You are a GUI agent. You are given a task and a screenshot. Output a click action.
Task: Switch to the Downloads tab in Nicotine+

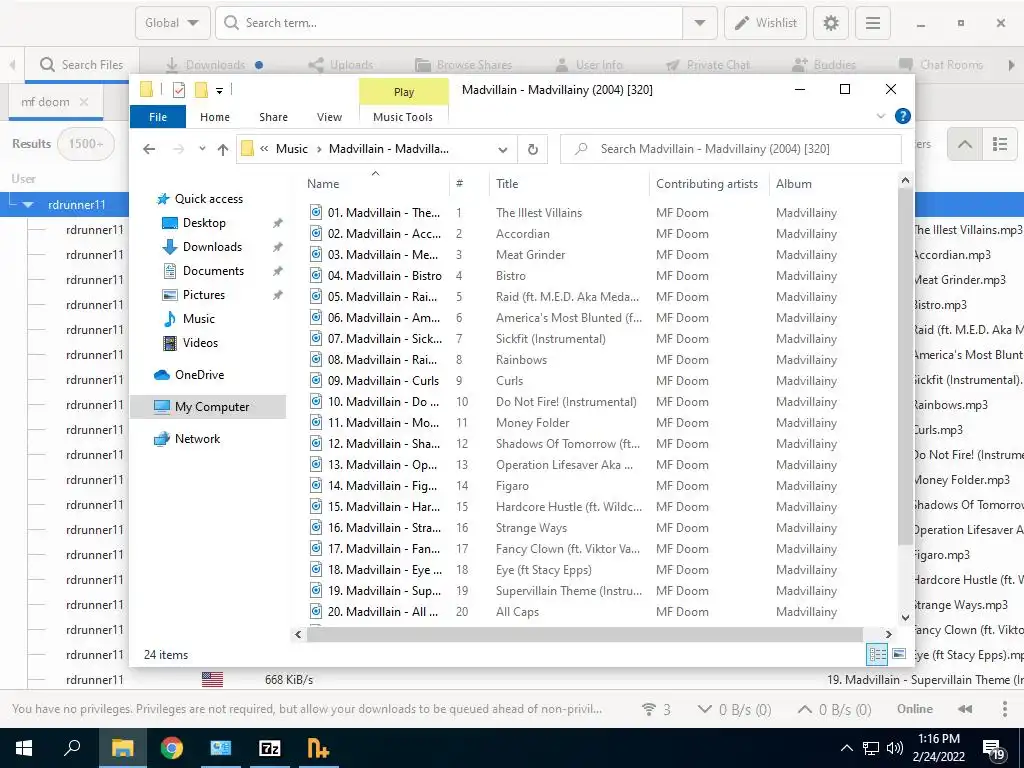216,65
